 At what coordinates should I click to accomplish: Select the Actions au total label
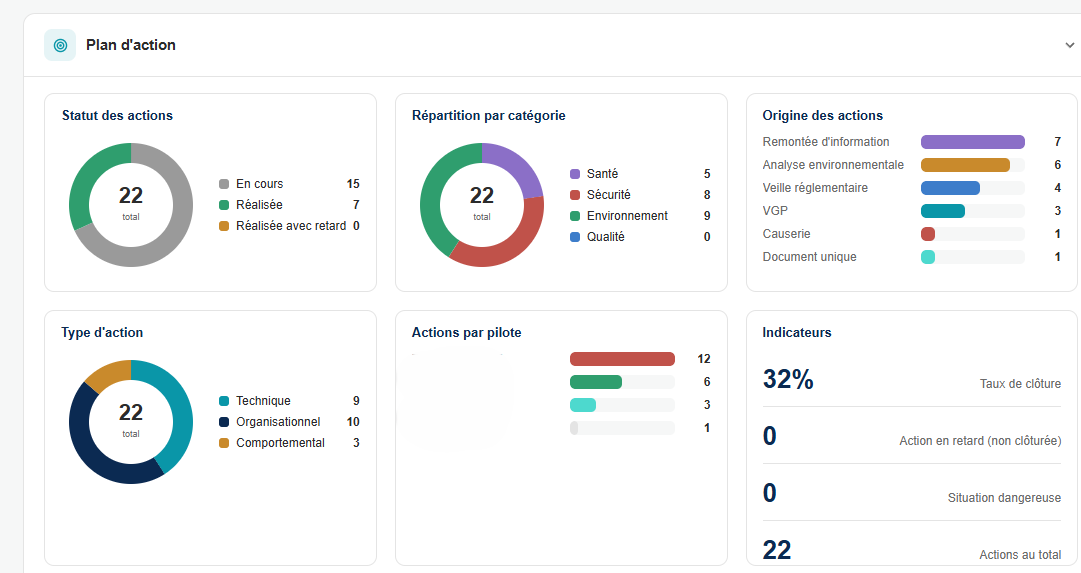pos(1020,555)
